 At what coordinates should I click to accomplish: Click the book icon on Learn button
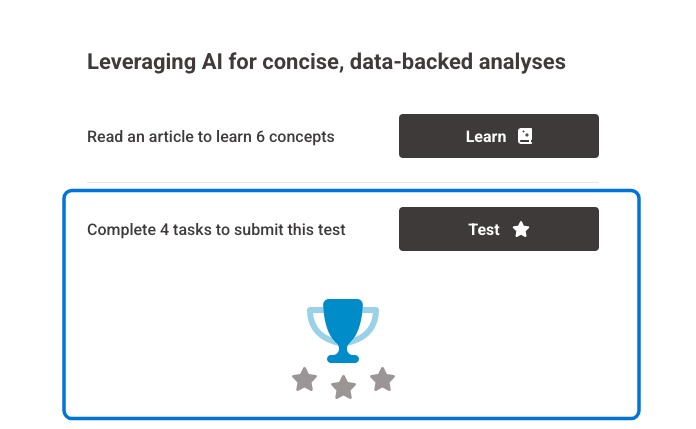(x=525, y=136)
